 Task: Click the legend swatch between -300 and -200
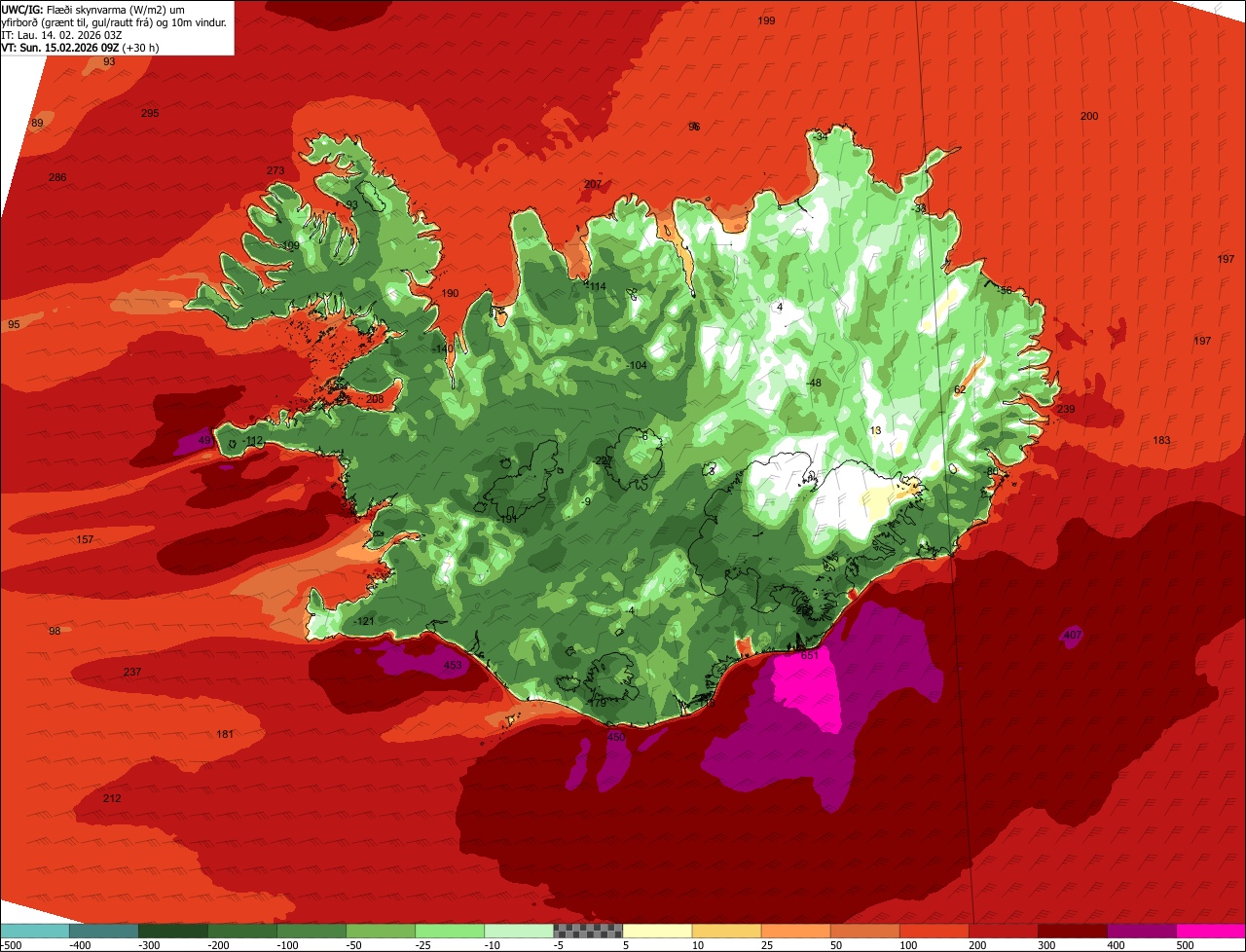click(x=173, y=931)
